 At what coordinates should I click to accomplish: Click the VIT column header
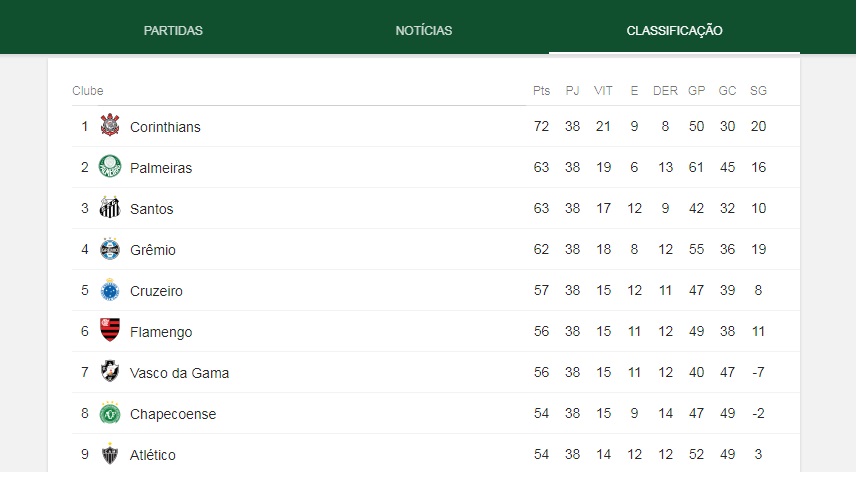[603, 91]
